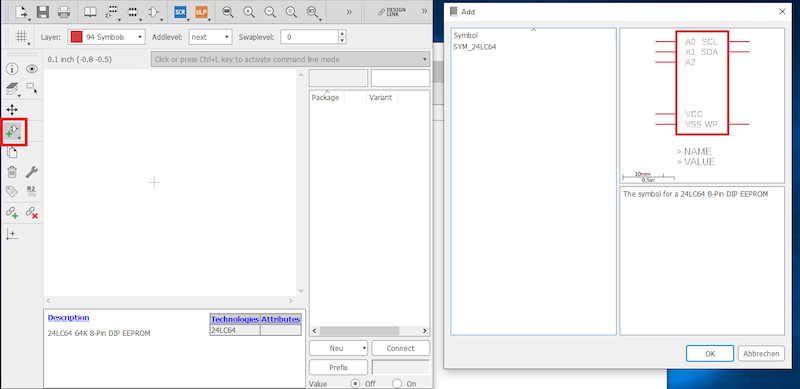Select the Name tag tool
Screen dimensions: 800x389
point(12,191)
